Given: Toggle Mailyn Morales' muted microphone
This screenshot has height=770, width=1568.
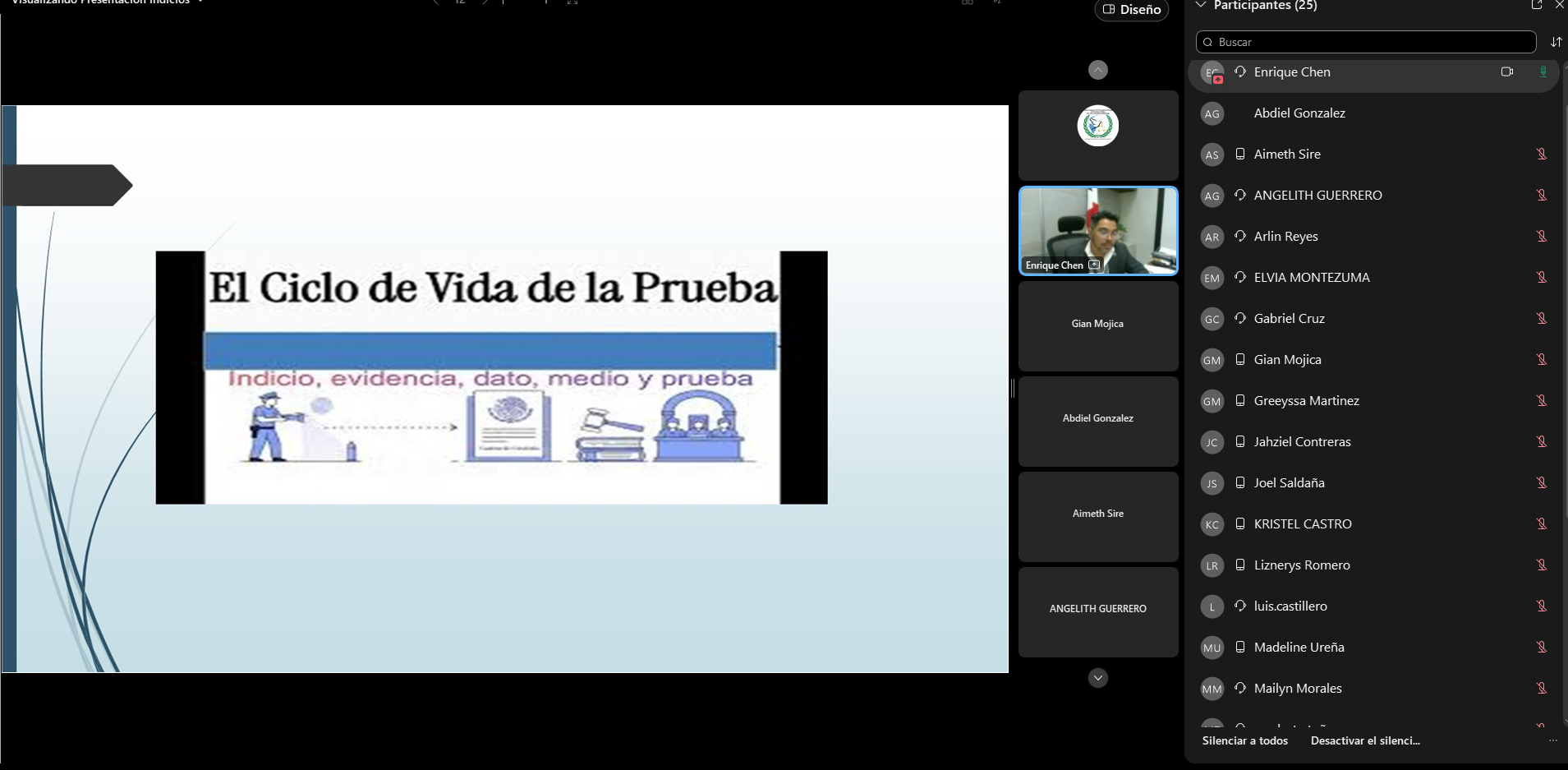Looking at the screenshot, I should point(1542,689).
